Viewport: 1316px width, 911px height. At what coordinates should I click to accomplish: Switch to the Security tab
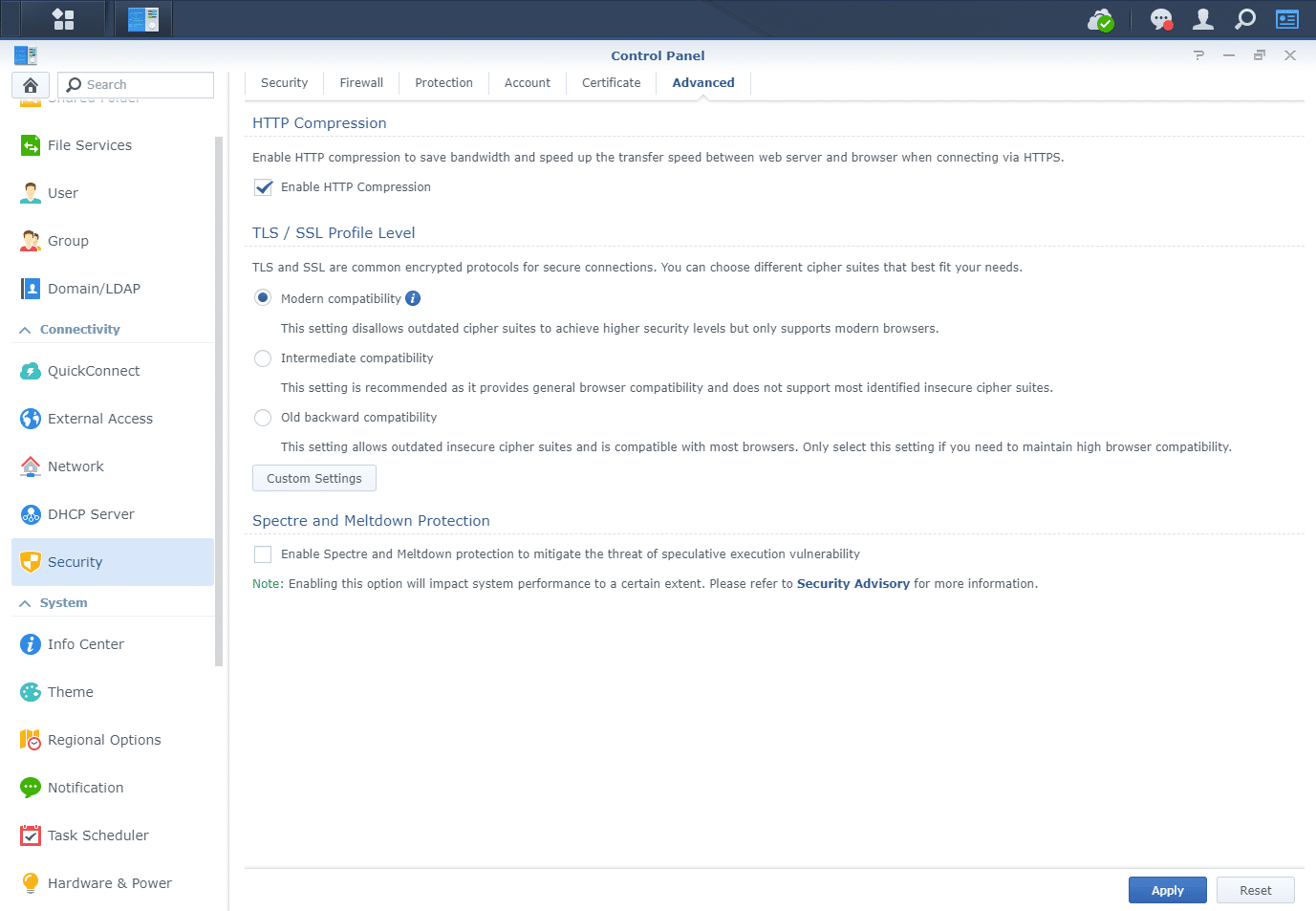[x=285, y=83]
